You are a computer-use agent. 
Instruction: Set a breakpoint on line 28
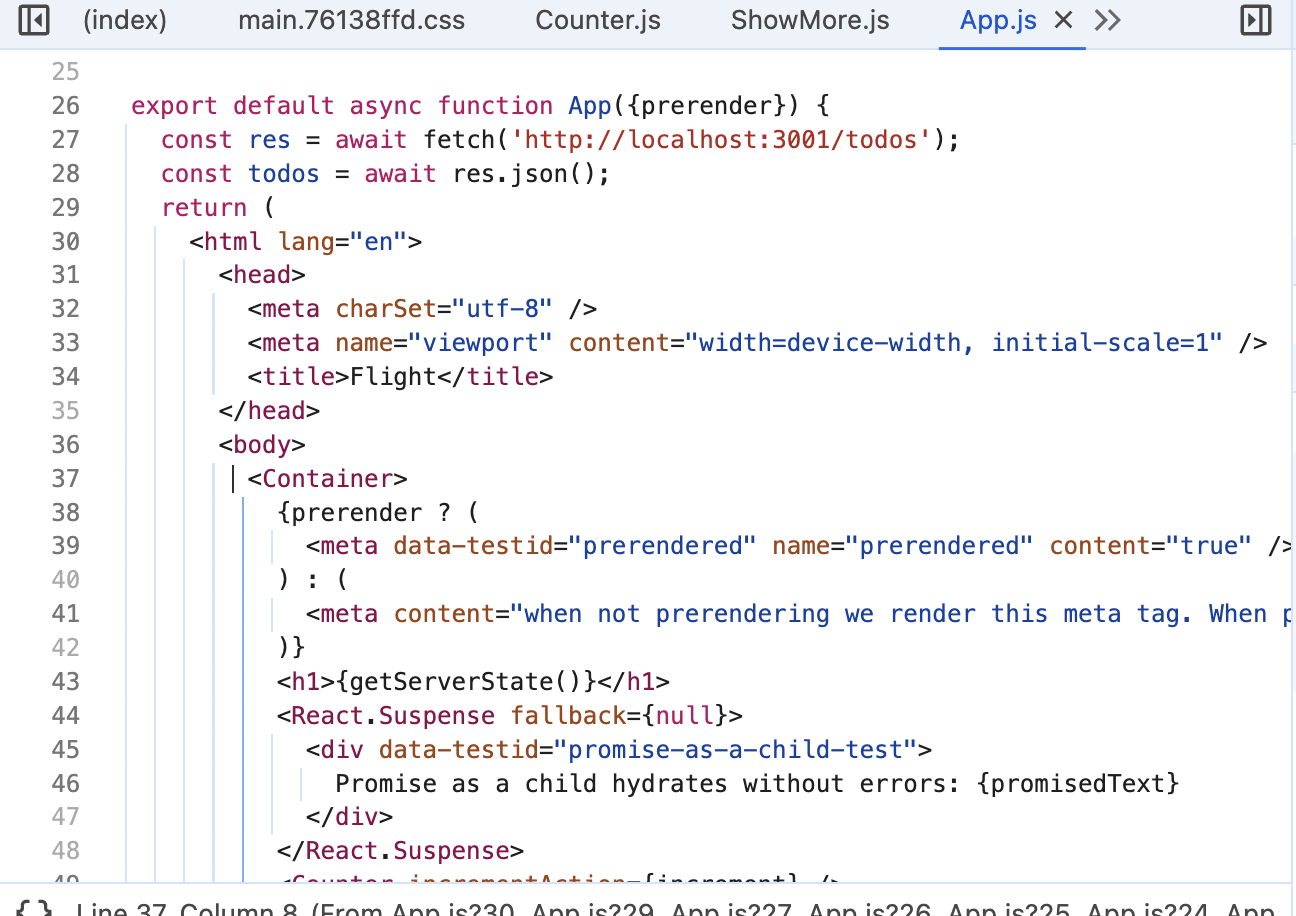click(x=65, y=174)
